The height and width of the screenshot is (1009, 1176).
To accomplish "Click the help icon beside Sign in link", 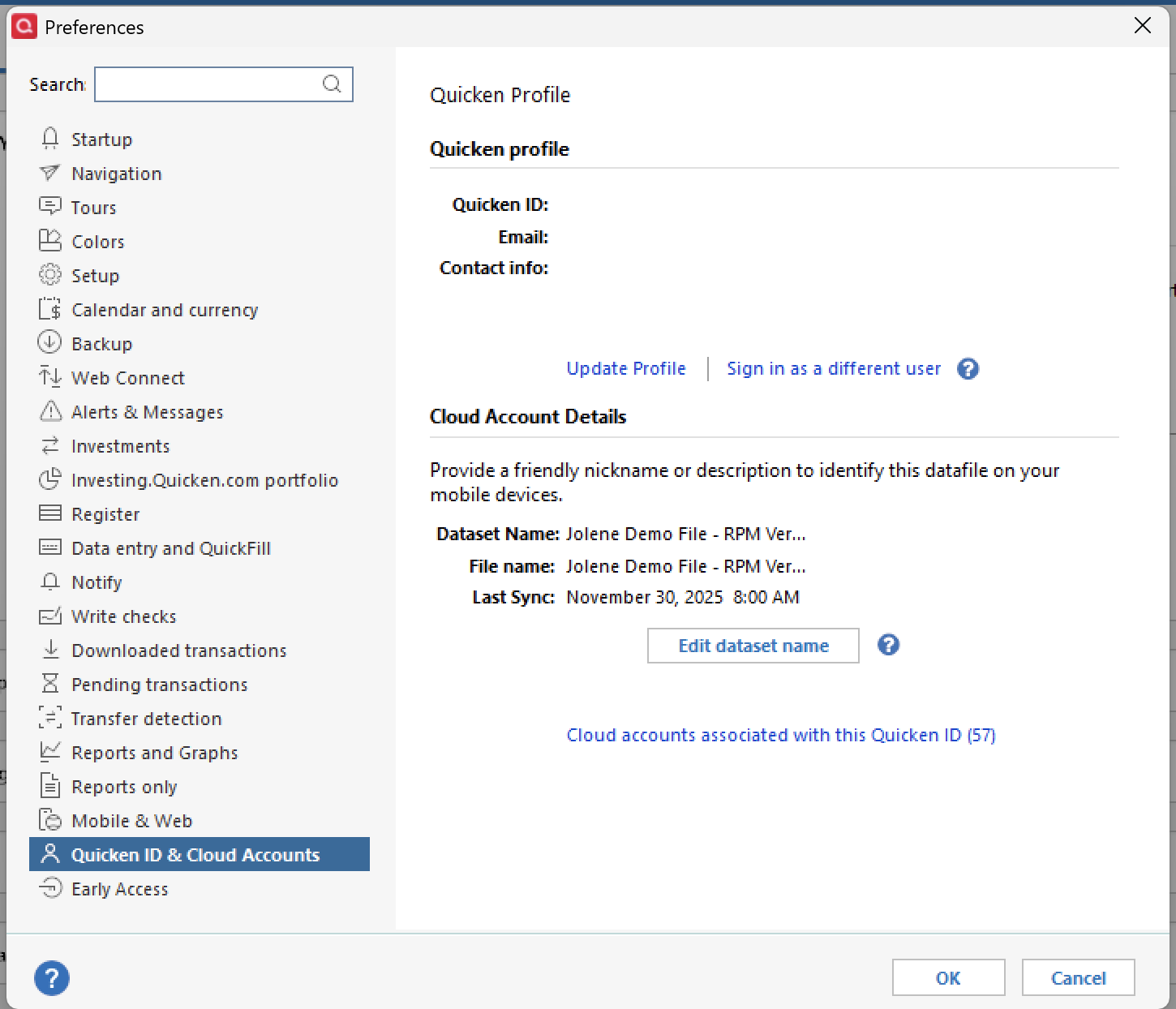I will [x=968, y=369].
